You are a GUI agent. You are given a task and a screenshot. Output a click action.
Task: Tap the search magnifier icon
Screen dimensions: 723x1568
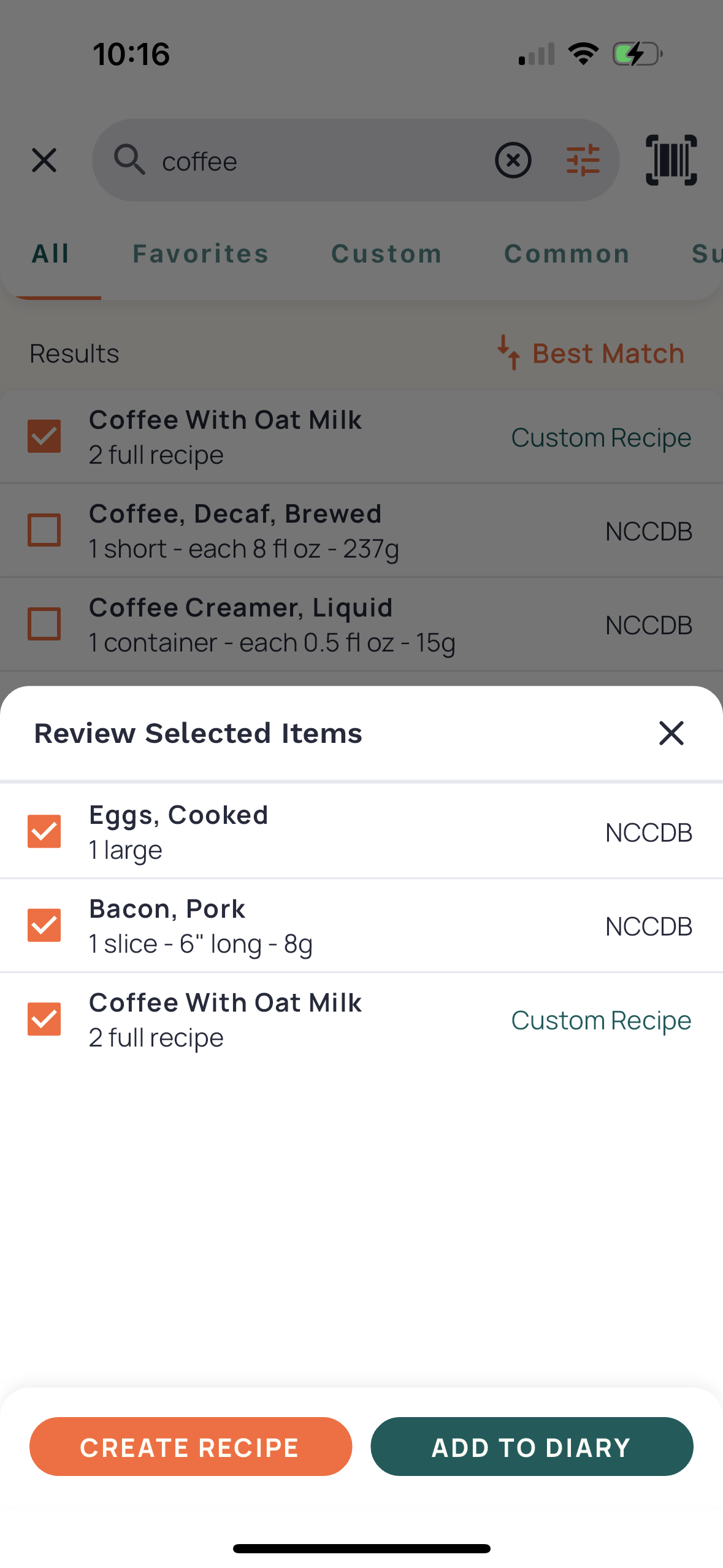tap(129, 160)
